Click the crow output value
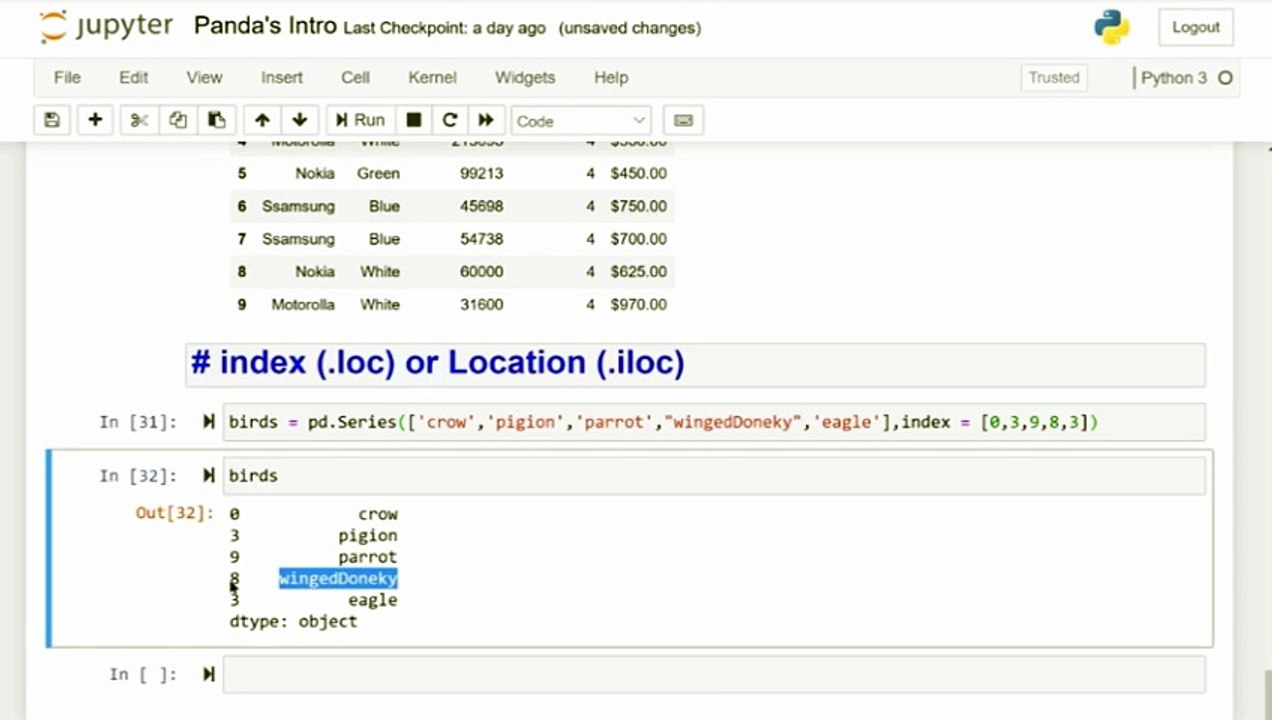Image resolution: width=1272 pixels, height=720 pixels. point(378,514)
